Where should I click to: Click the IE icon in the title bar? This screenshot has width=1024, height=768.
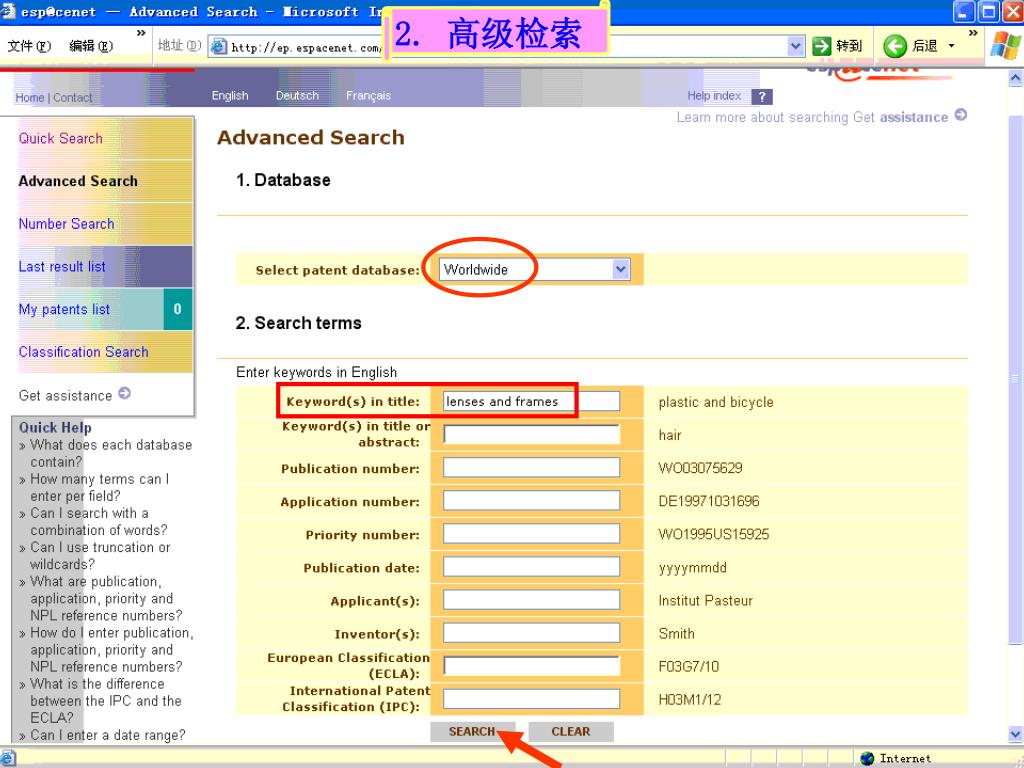[x=8, y=10]
